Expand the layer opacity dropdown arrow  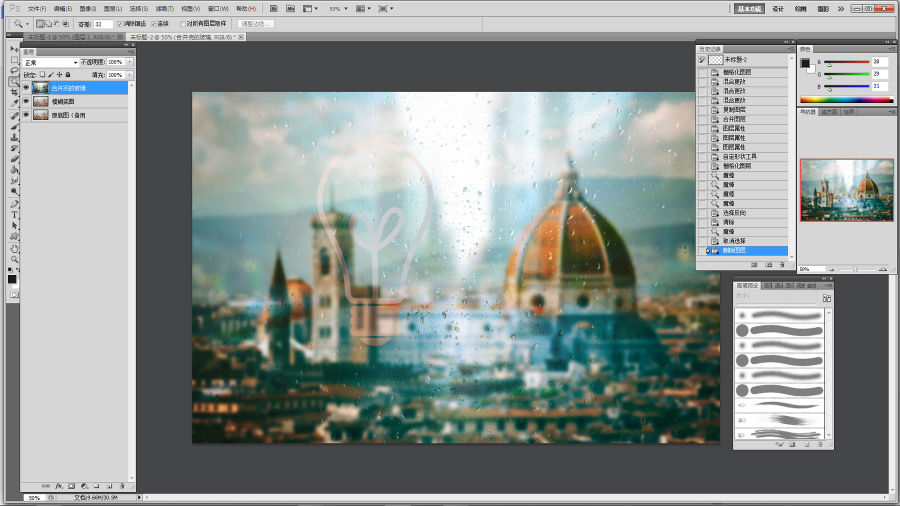[130, 62]
